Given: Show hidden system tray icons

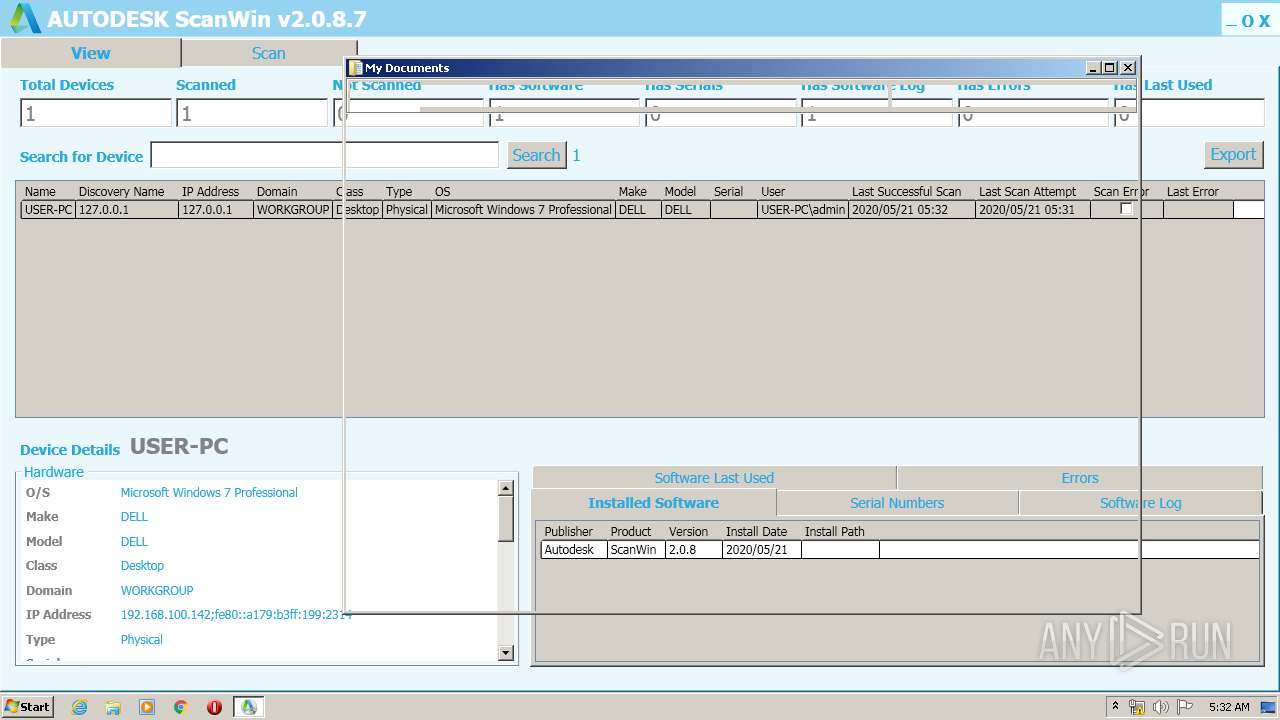Looking at the screenshot, I should (1115, 707).
